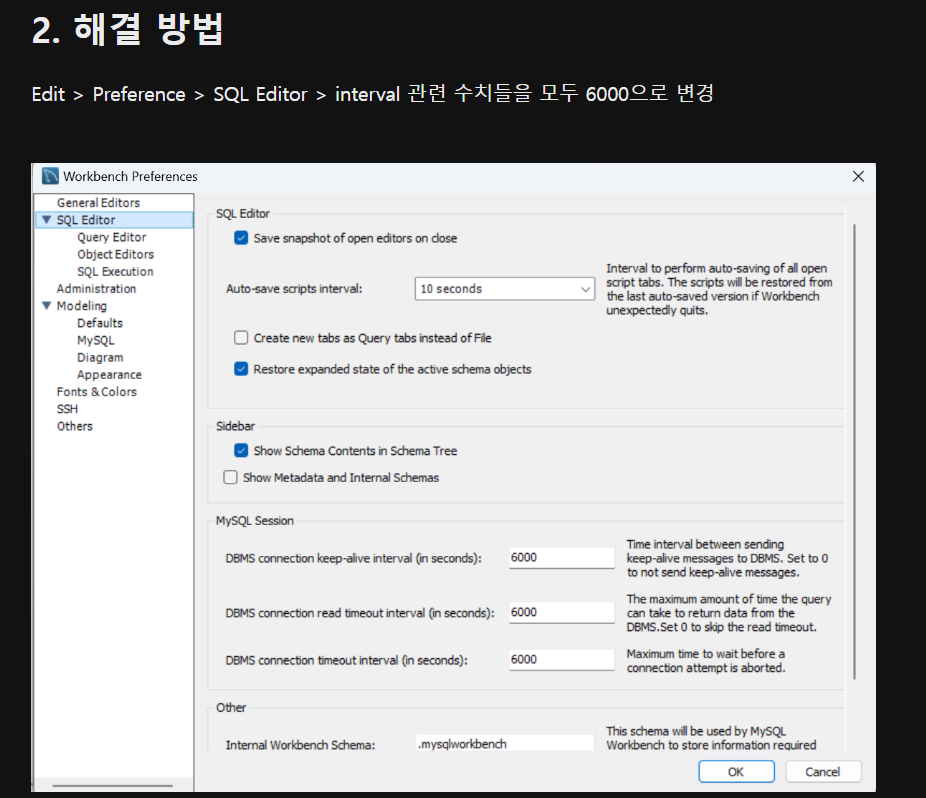Viewport: 926px width, 798px height.
Task: Click the 'Edit > Preference > SQL Editor' instruction text
Action: (x=372, y=94)
